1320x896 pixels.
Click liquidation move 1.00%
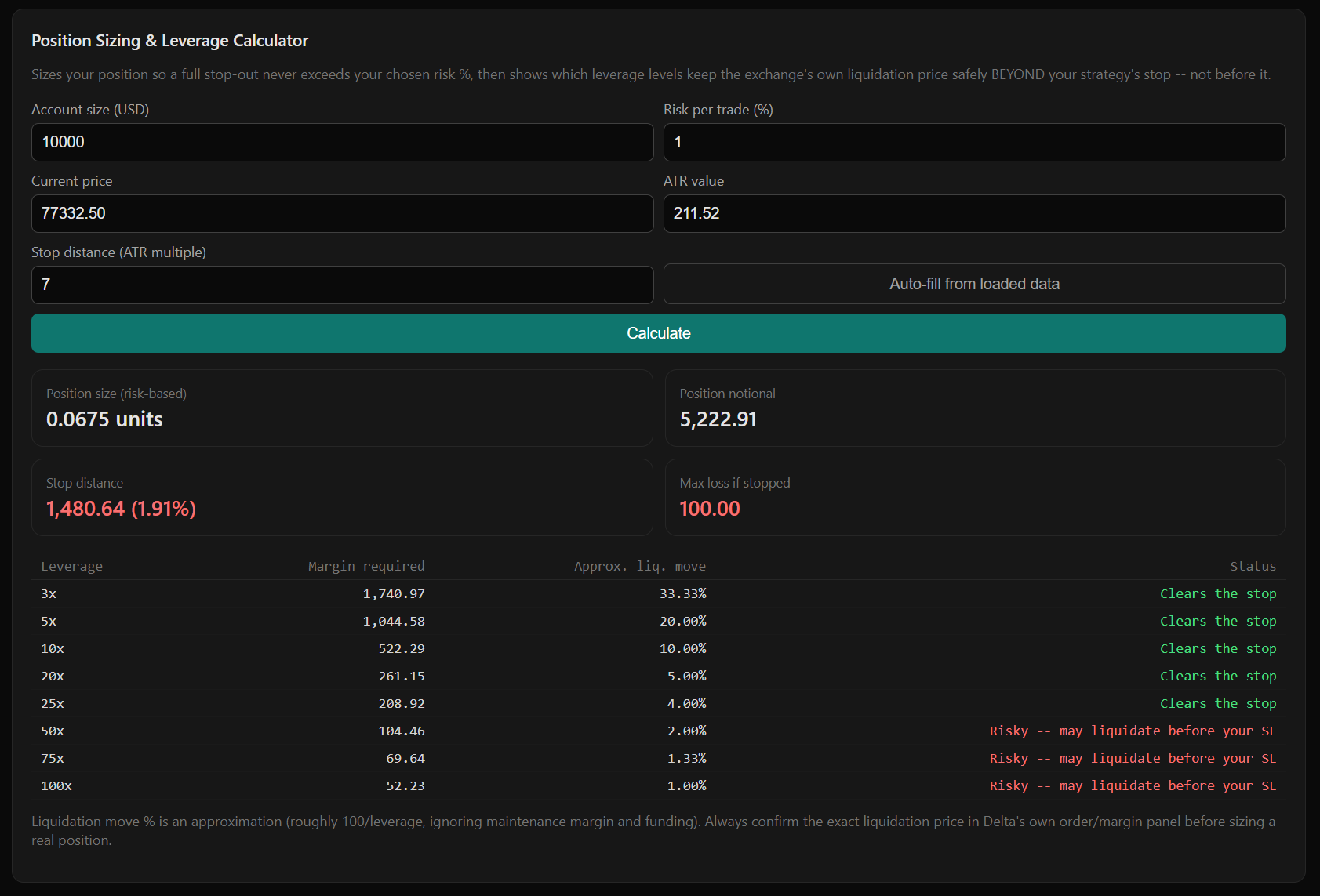point(687,785)
